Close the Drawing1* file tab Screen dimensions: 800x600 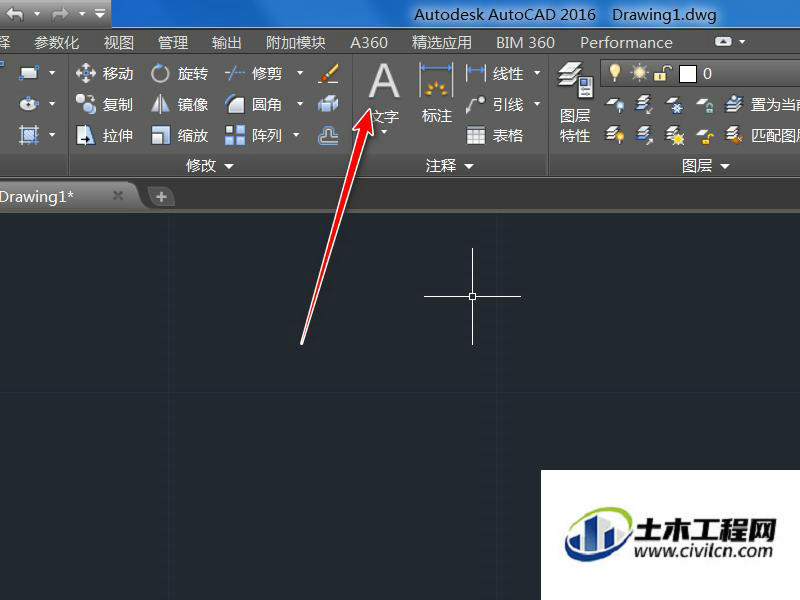coord(118,195)
